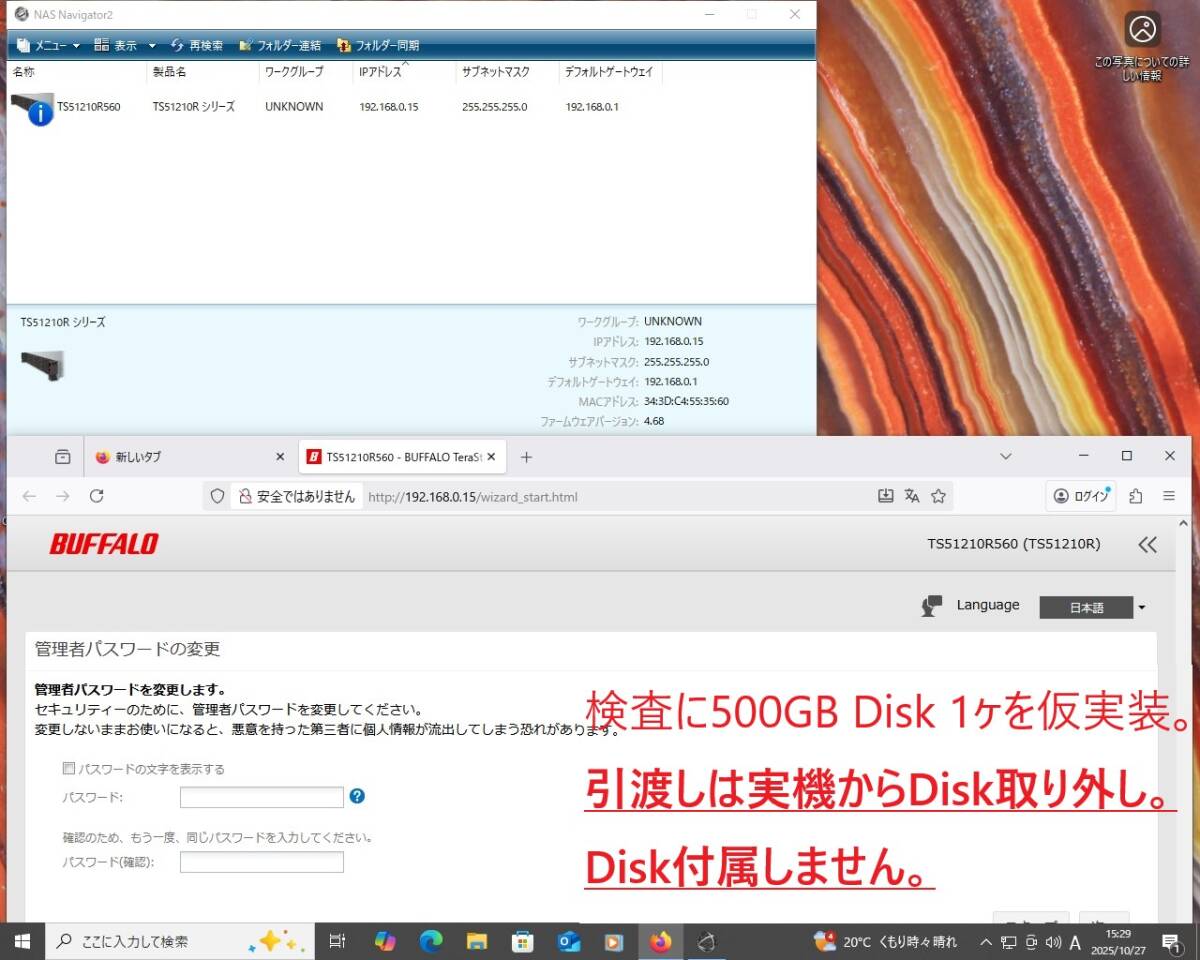
Task: Click the taskbar search box
Action: click(180, 941)
